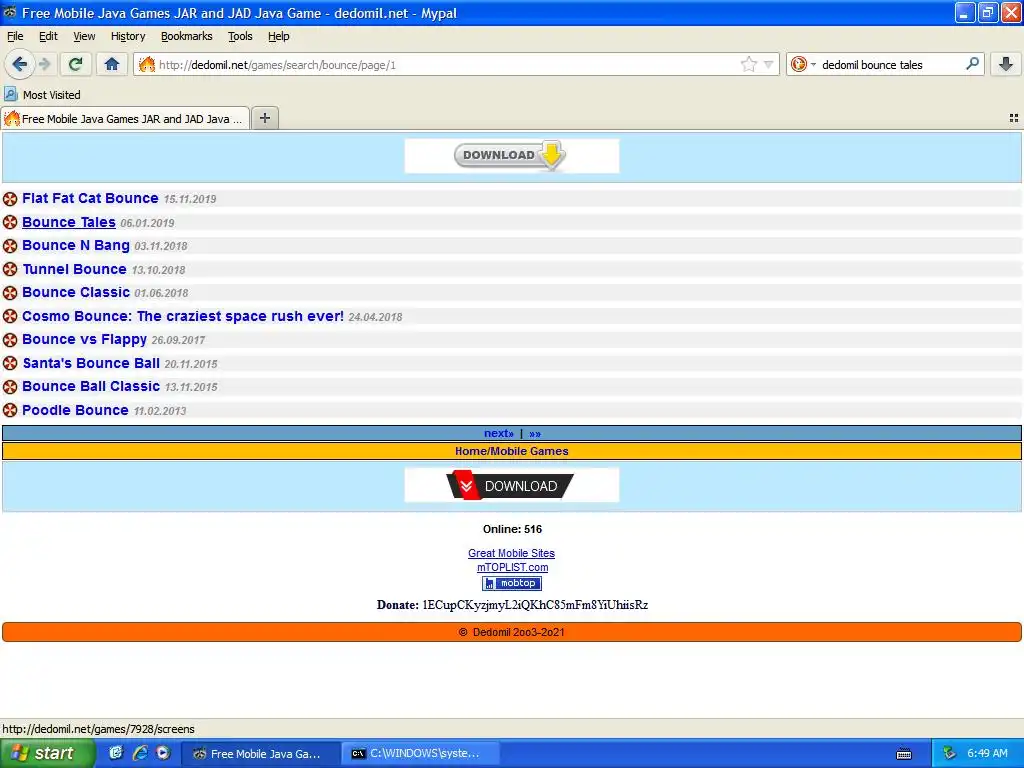
Task: Click ball icon beside Bounce Classic
Action: [x=10, y=293]
